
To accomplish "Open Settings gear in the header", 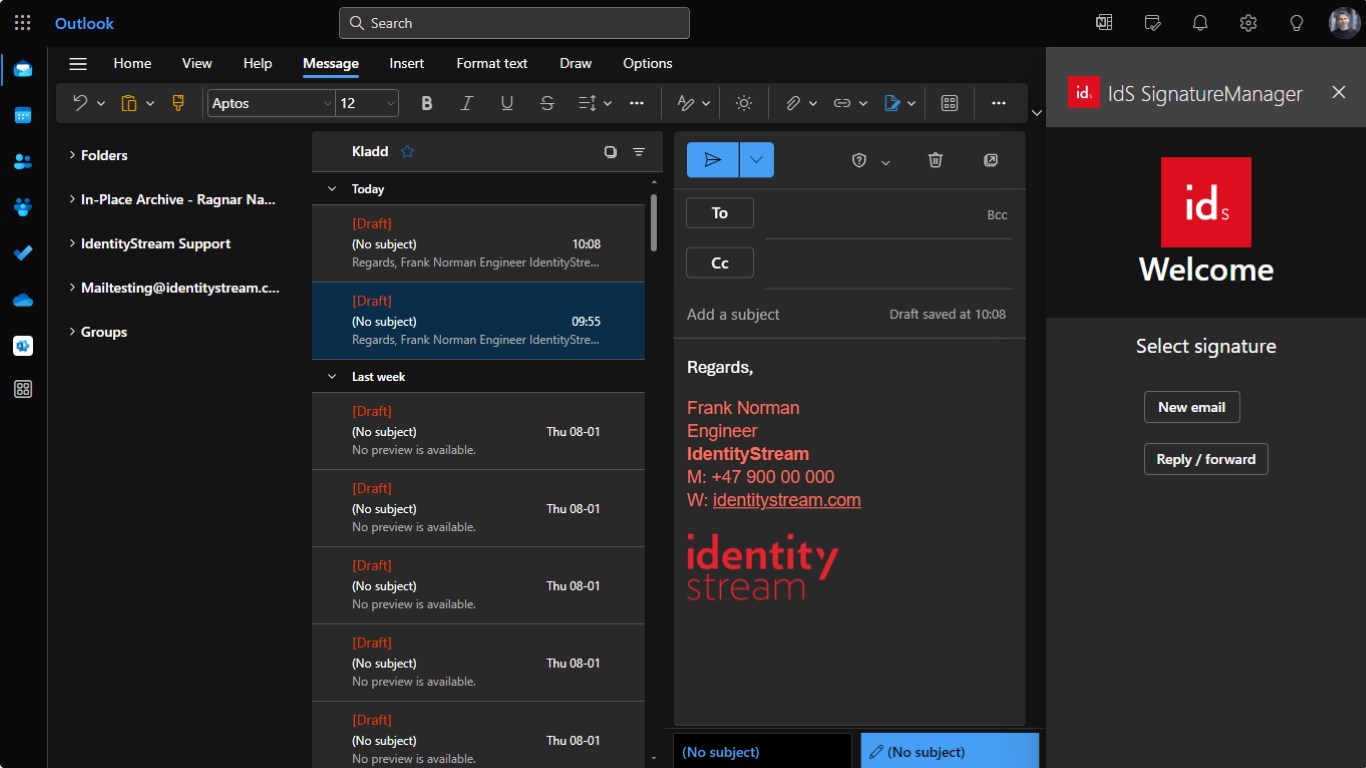I will pyautogui.click(x=1248, y=23).
